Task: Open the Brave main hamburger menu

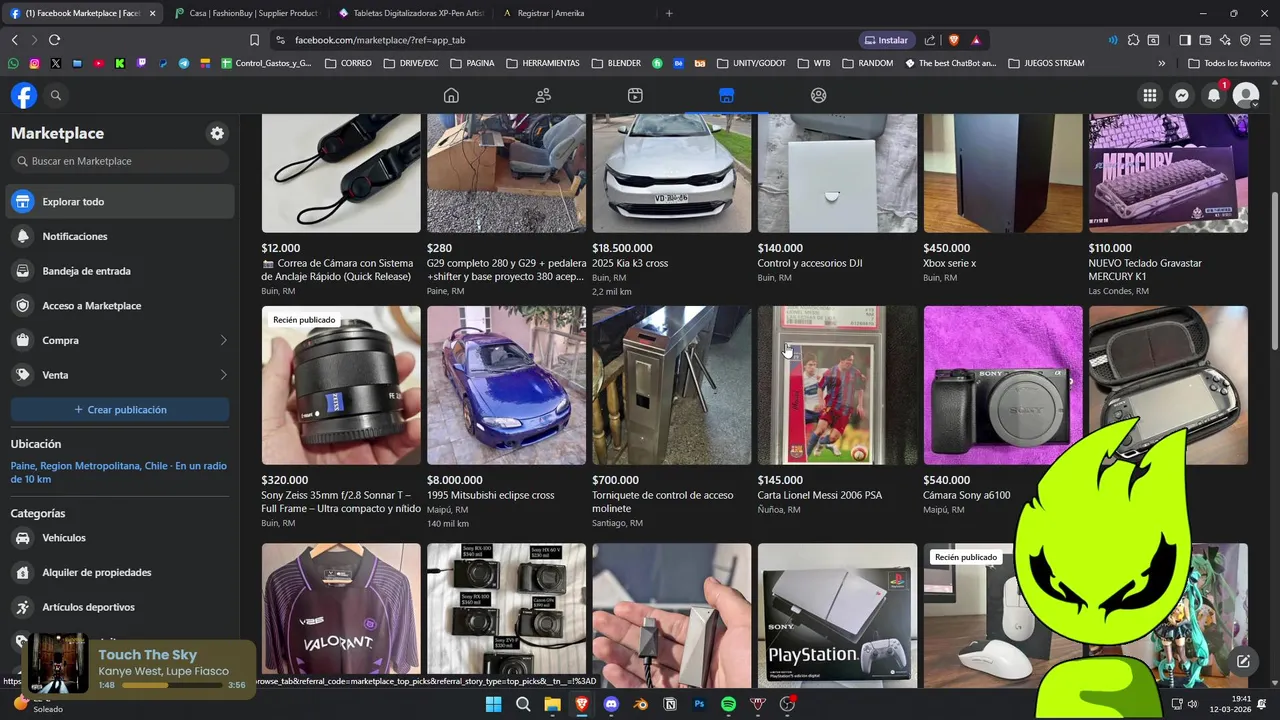Action: pyautogui.click(x=1265, y=40)
